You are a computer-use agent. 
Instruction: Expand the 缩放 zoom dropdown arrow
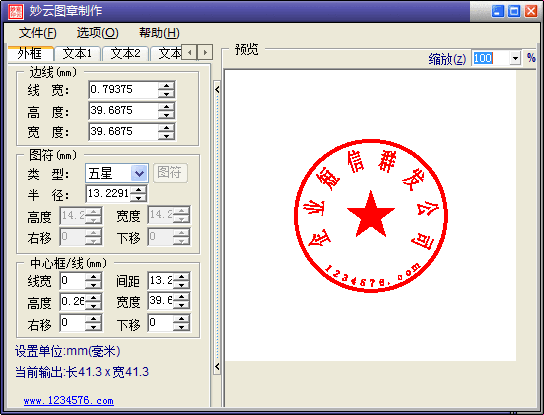pyautogui.click(x=516, y=58)
